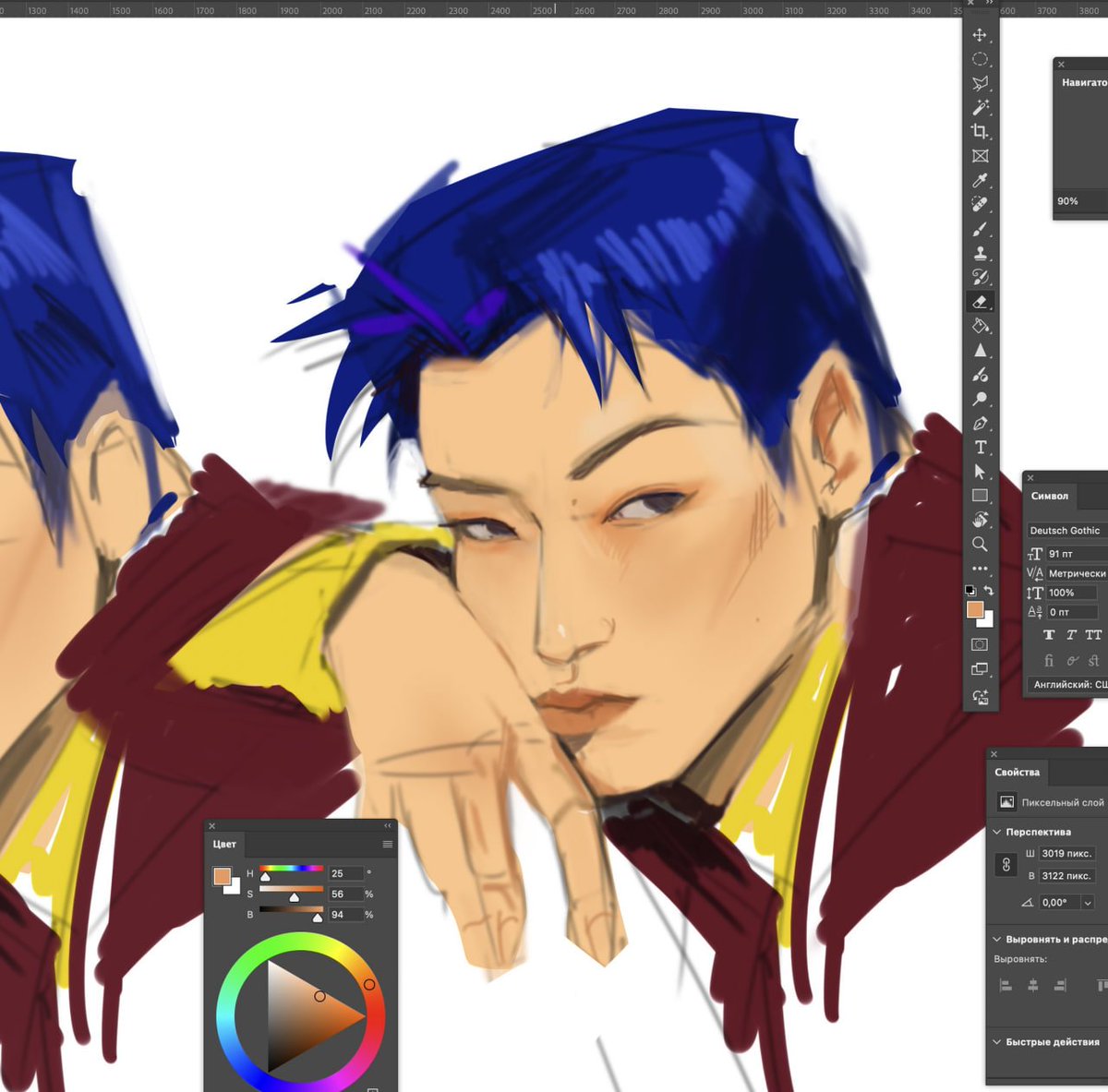Select the Brush tool
This screenshot has height=1092, width=1108.
point(982,229)
